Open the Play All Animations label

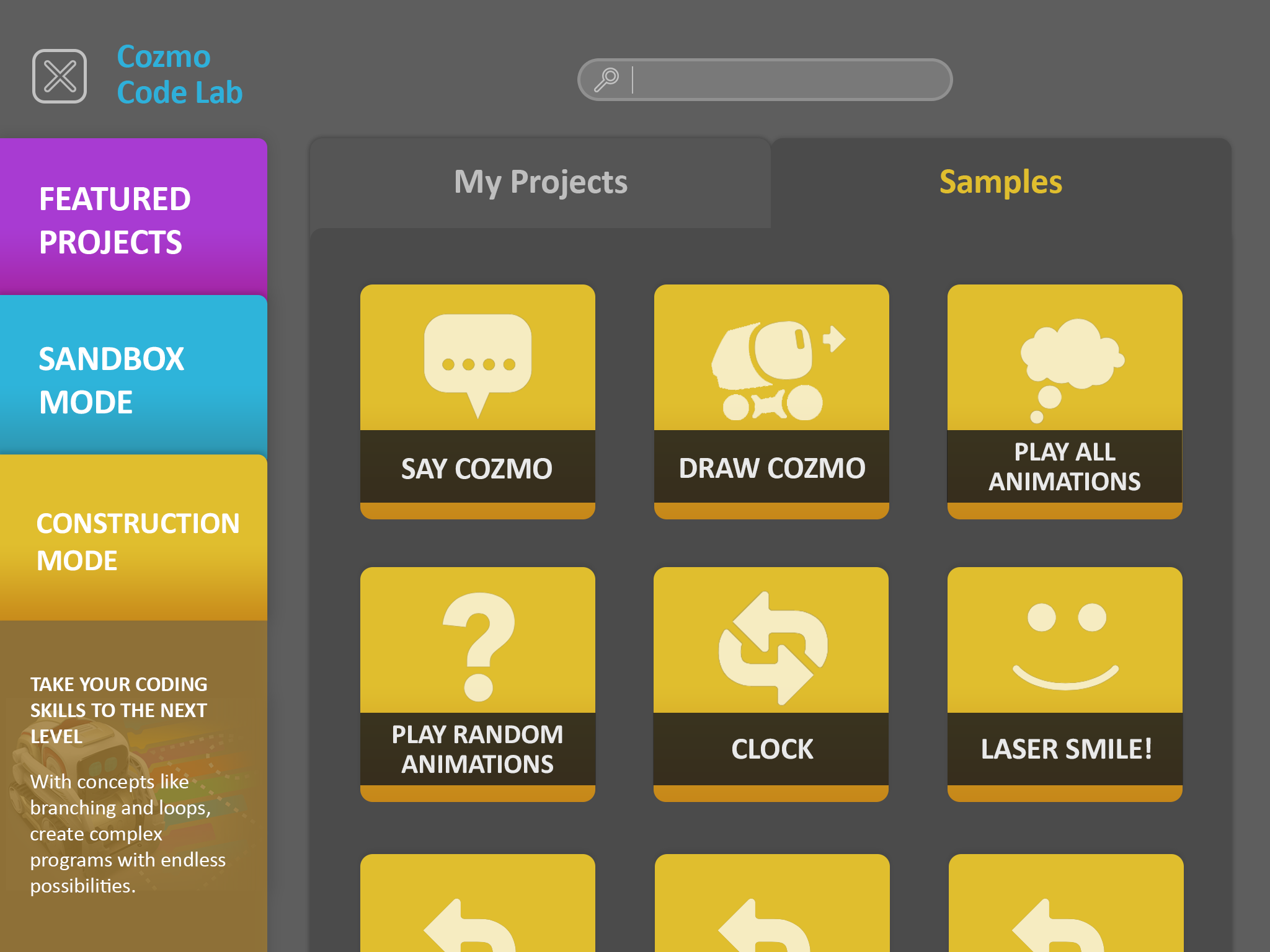pyautogui.click(x=1065, y=467)
